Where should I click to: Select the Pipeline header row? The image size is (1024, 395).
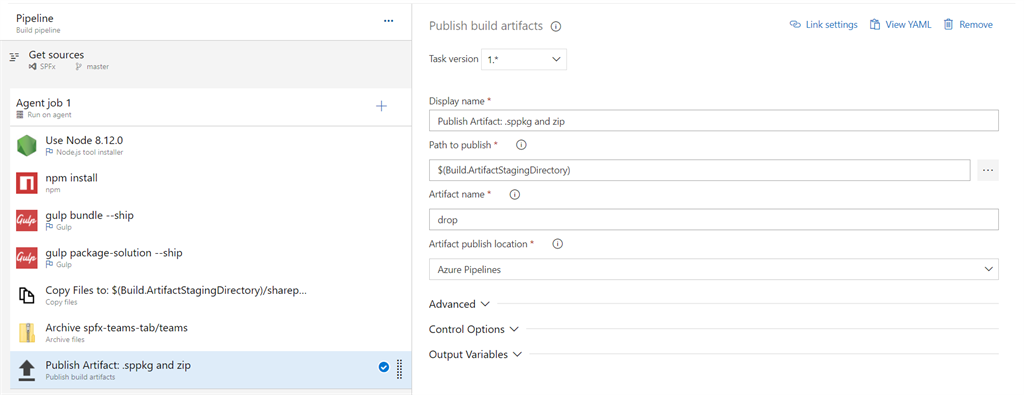(206, 22)
